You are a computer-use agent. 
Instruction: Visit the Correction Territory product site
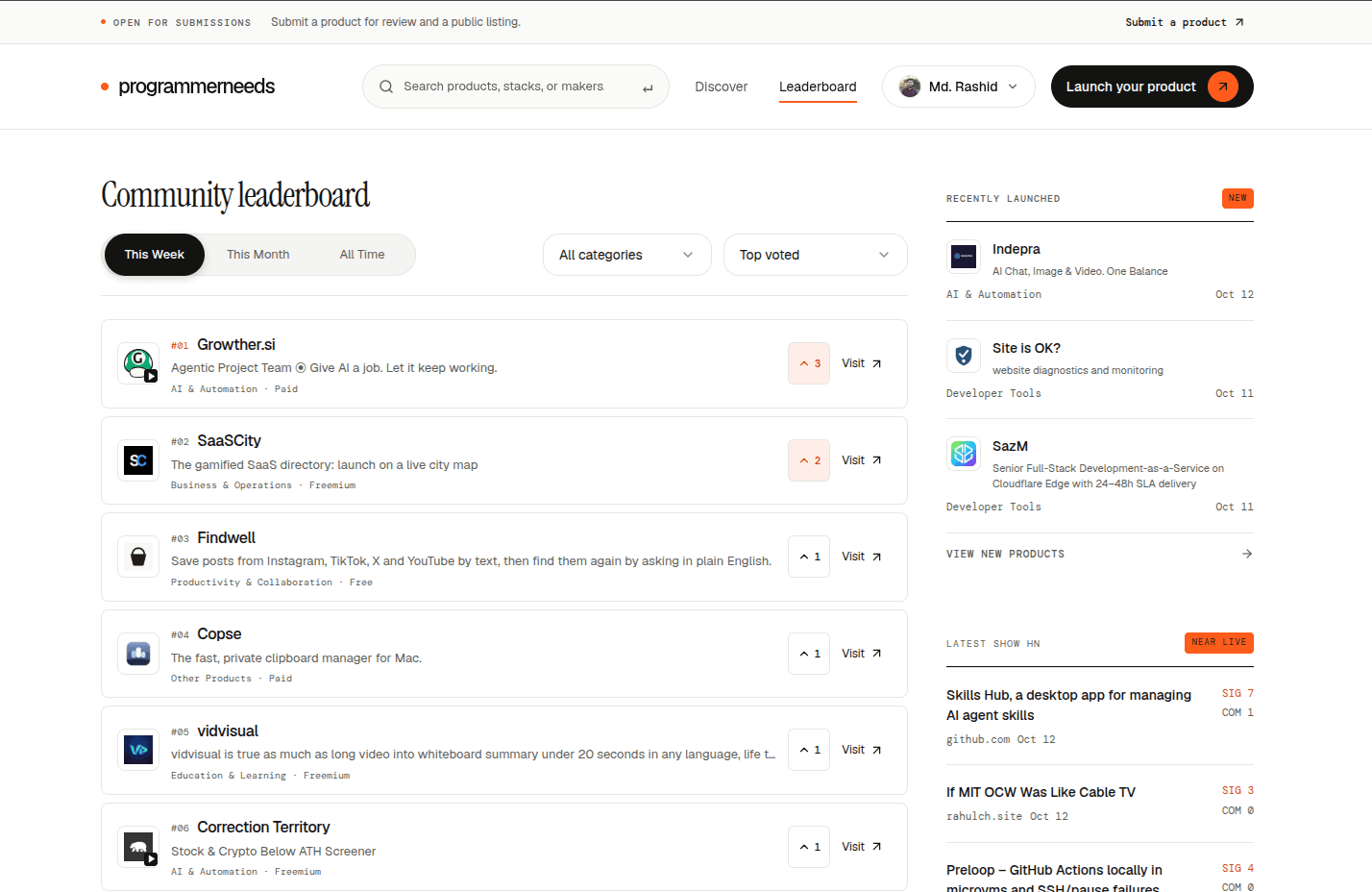pyautogui.click(x=862, y=847)
